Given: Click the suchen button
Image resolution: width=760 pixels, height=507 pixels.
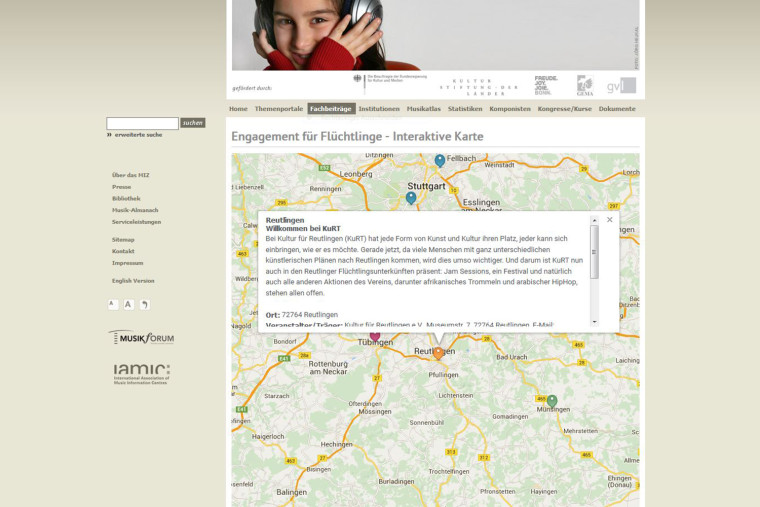Looking at the screenshot, I should (x=193, y=123).
